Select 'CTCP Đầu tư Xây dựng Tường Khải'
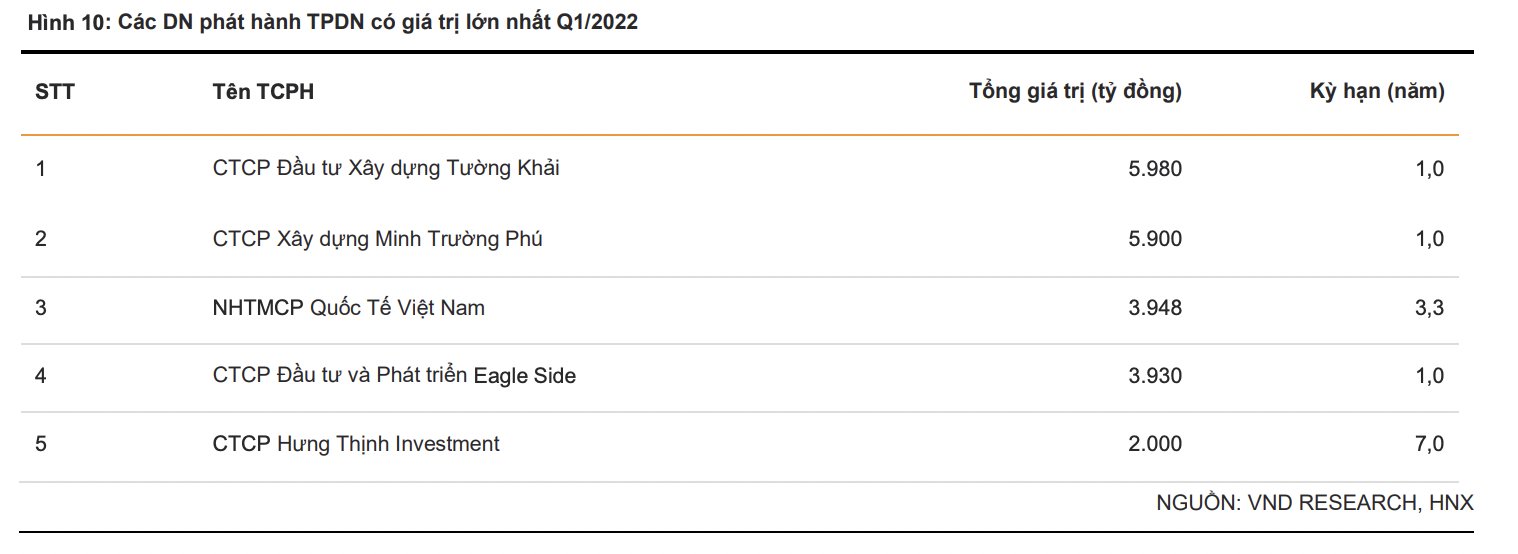 (x=386, y=168)
